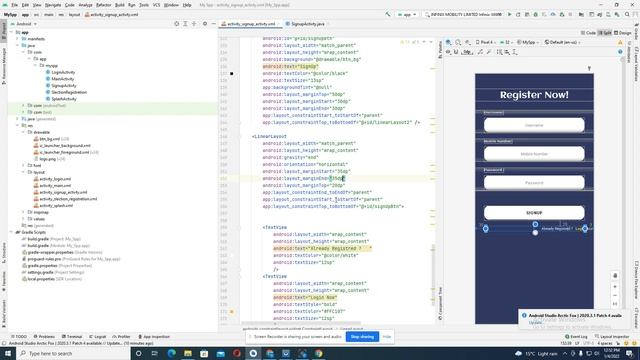Run the app with green play button
Image resolution: width=640 pixels, height=360 pixels.
(509, 14)
